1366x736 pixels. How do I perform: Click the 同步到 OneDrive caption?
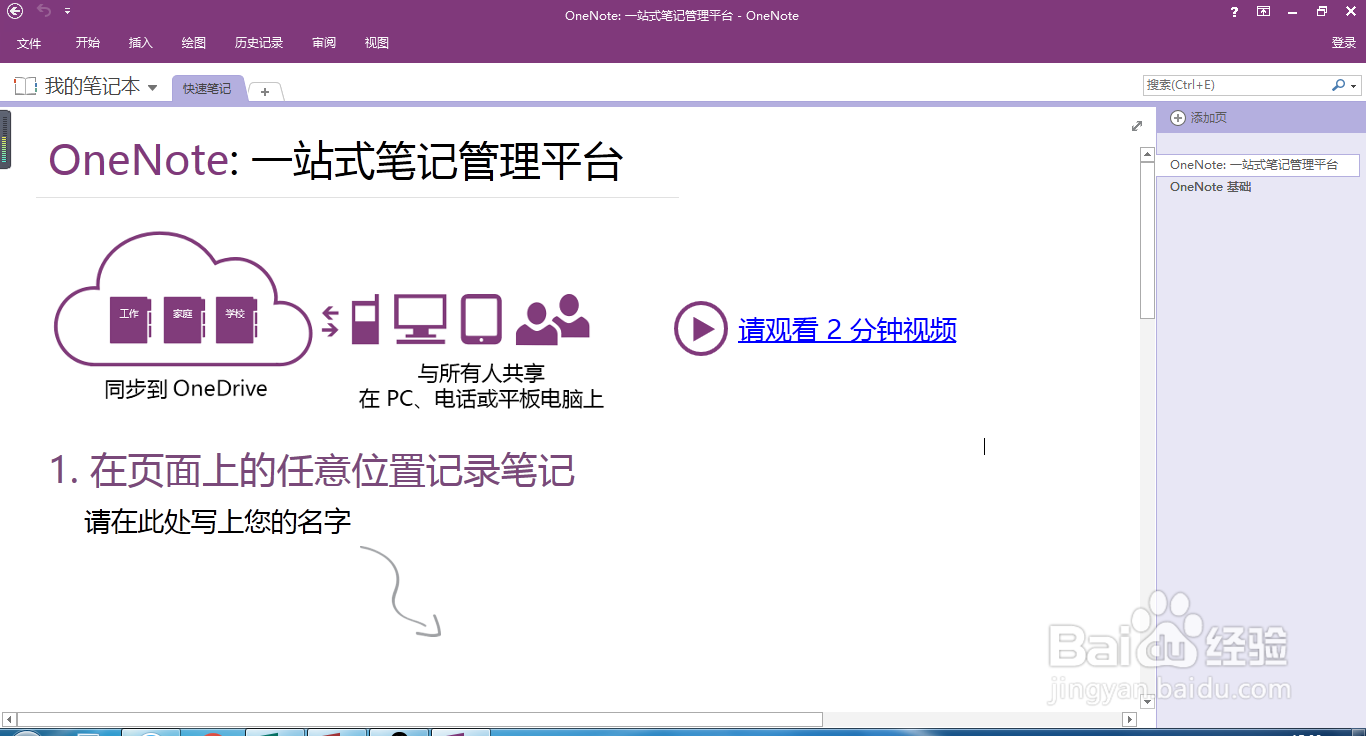(x=186, y=389)
